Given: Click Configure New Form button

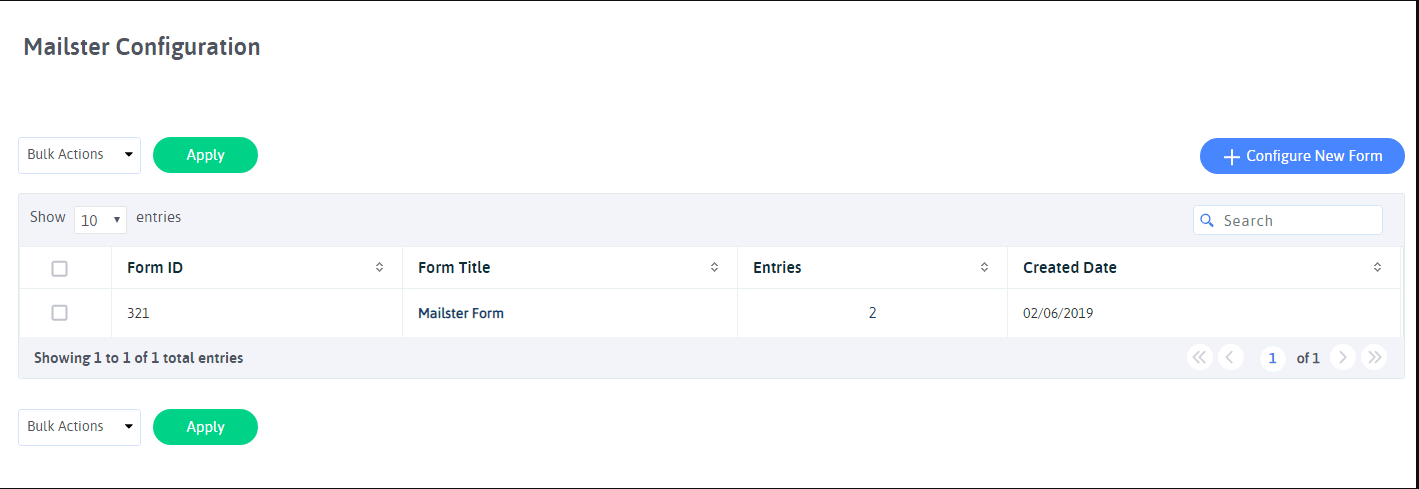Looking at the screenshot, I should (x=1302, y=156).
